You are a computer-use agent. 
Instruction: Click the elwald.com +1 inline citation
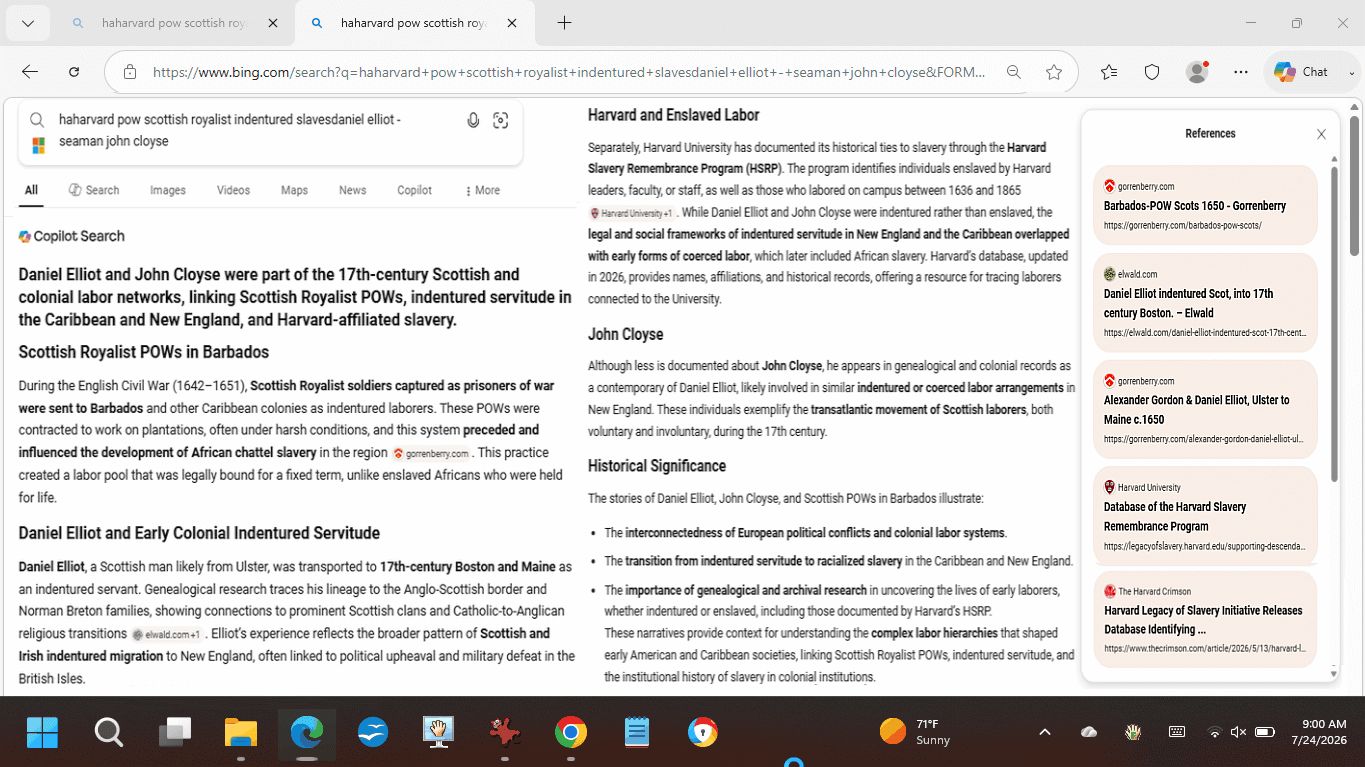[168, 634]
